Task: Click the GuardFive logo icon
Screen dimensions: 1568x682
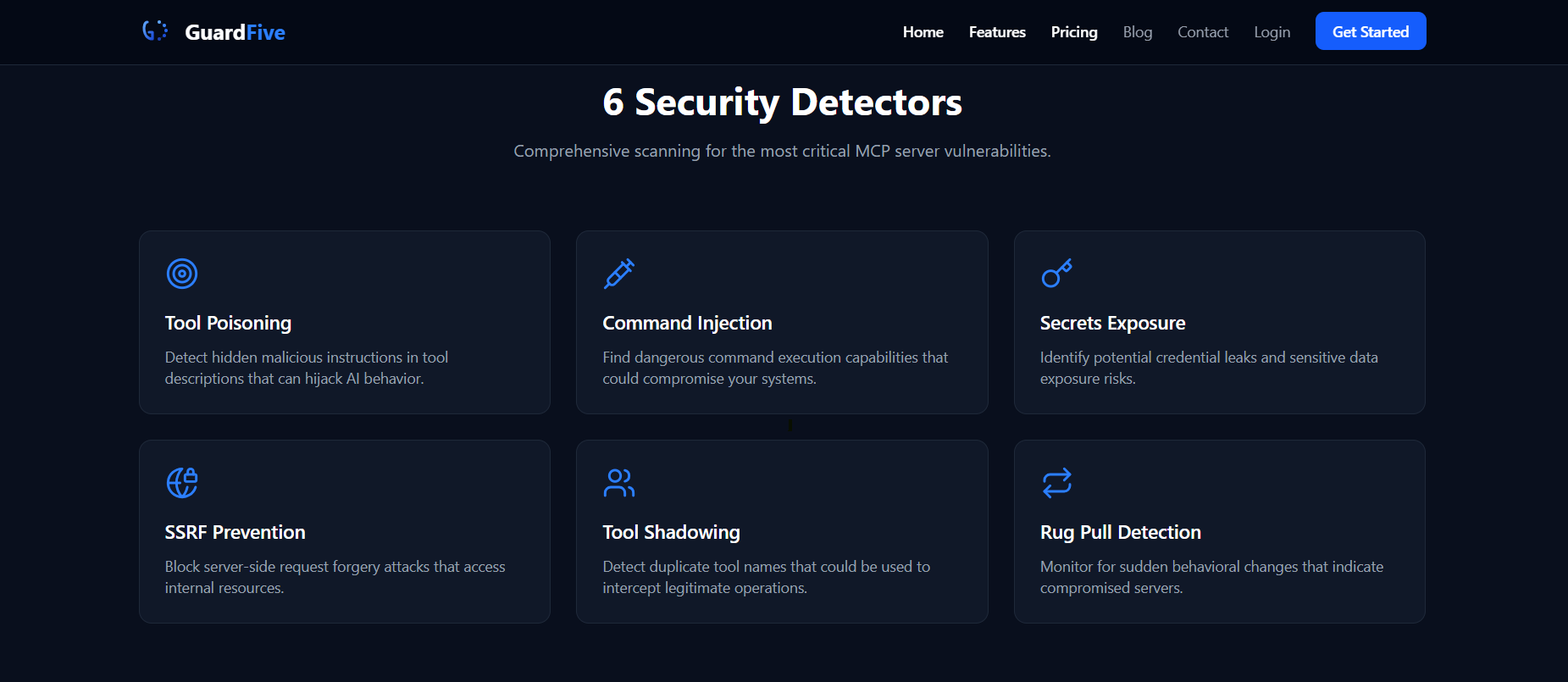Action: 155,30
